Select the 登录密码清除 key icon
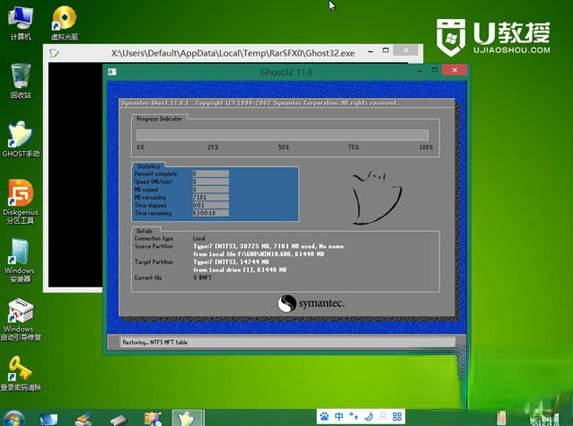This screenshot has height=426, width=573. [20, 373]
